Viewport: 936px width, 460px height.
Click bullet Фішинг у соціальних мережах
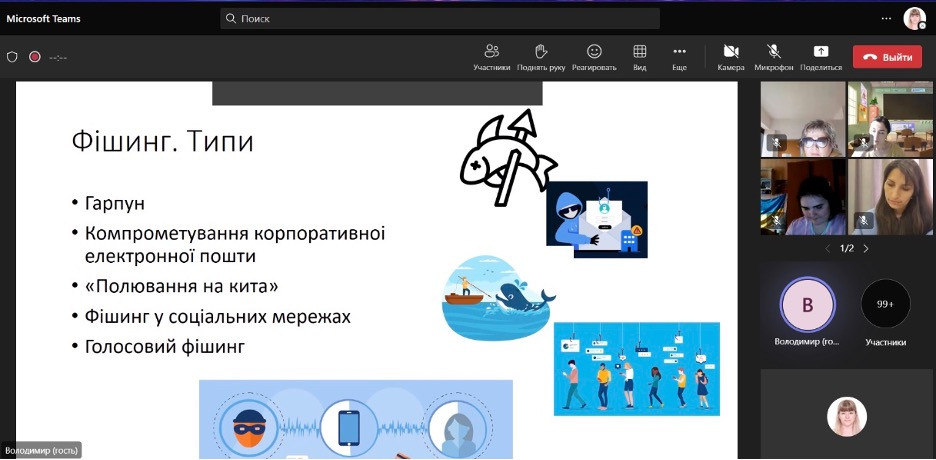coord(218,316)
